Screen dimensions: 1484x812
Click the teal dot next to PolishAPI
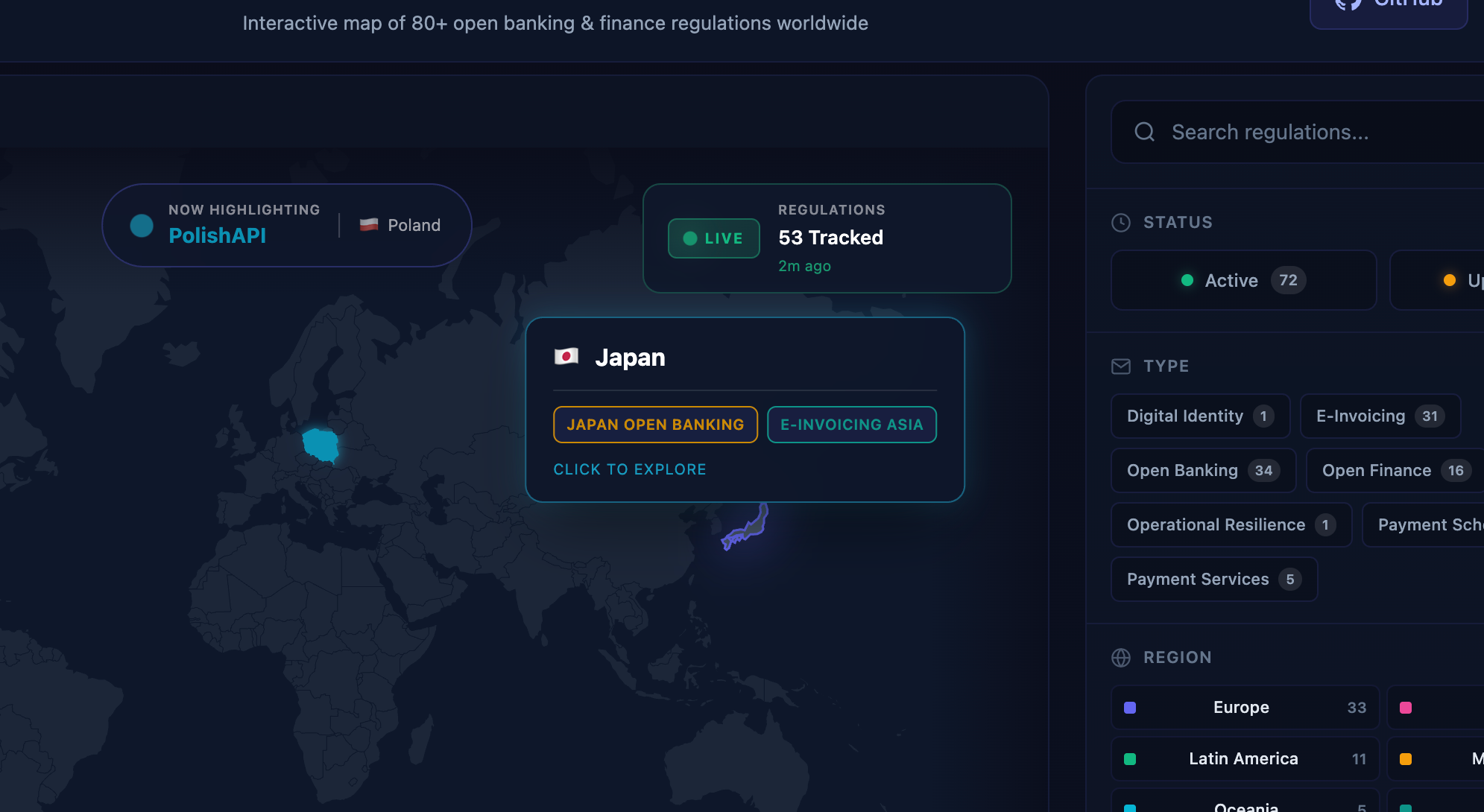click(142, 225)
